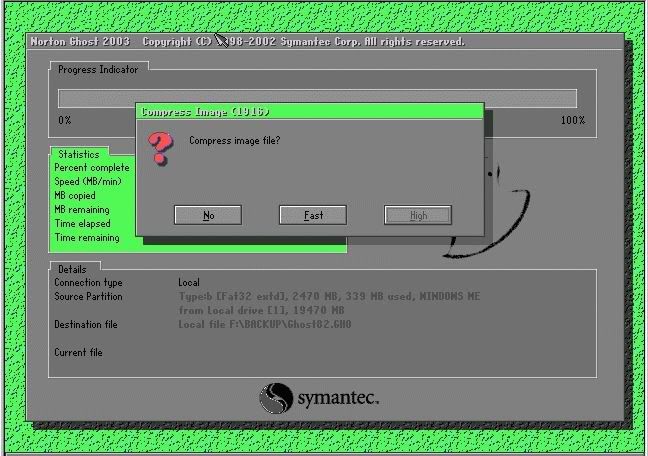Click the progress indicator bar
The image size is (648, 456).
317,98
